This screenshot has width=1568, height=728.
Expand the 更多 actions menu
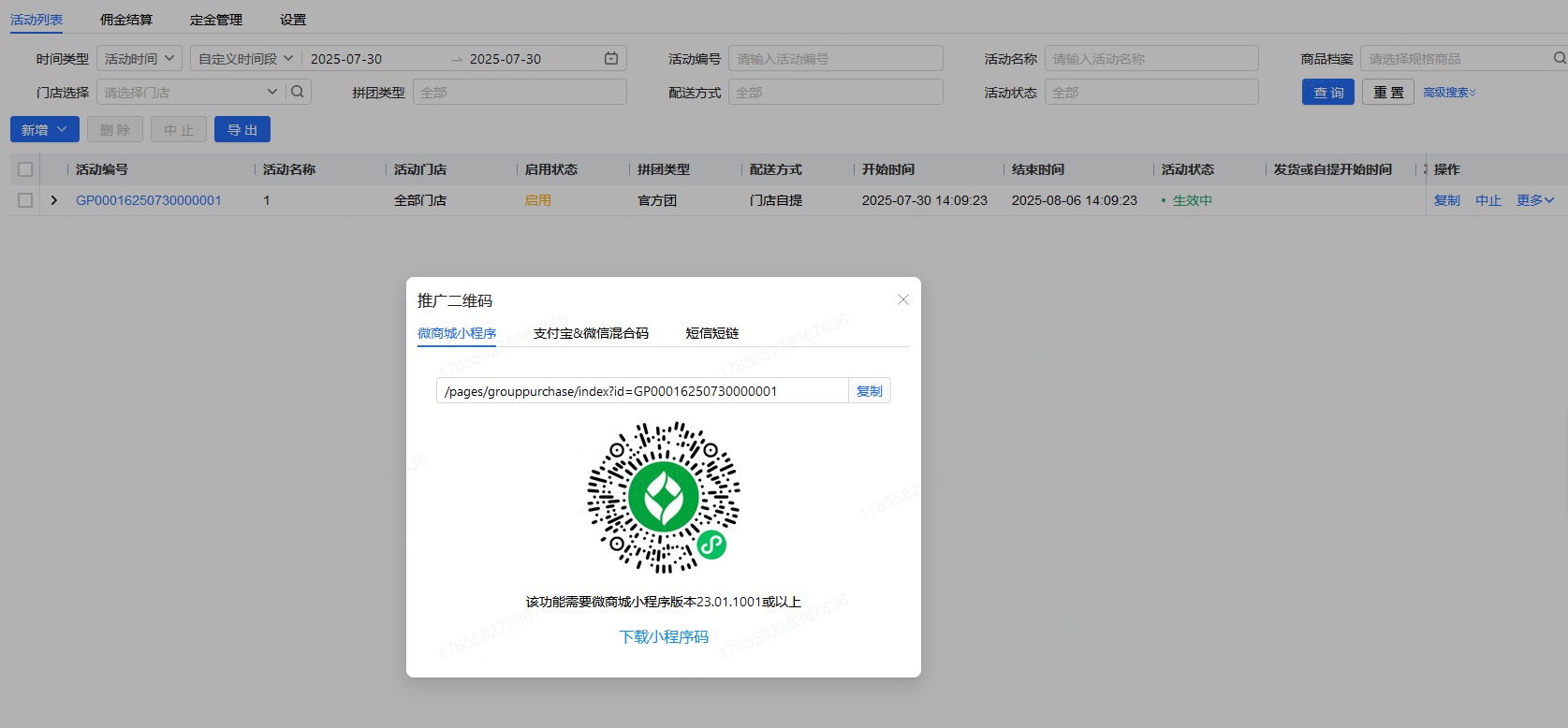1535,200
